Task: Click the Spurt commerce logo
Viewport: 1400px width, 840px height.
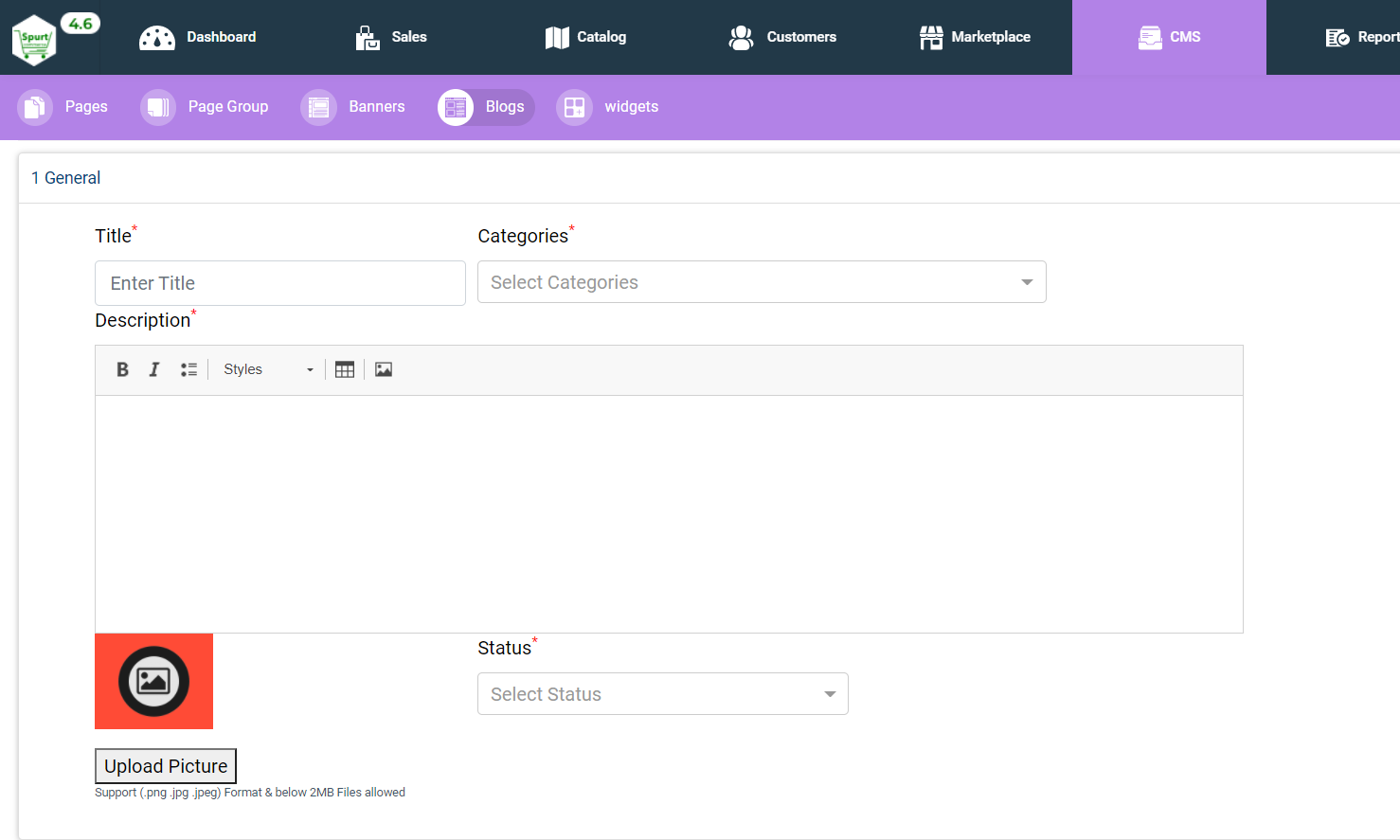Action: click(x=34, y=40)
